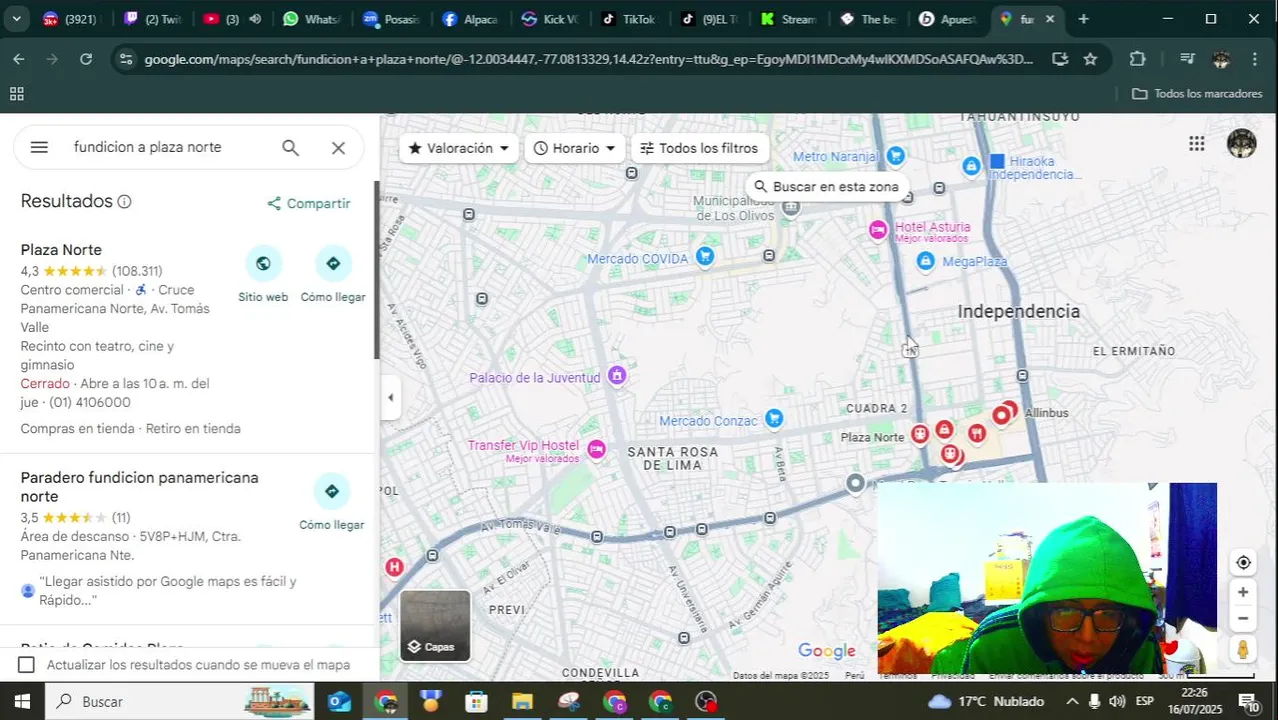
Task: Switch to the Kick tab
Action: tap(549, 19)
